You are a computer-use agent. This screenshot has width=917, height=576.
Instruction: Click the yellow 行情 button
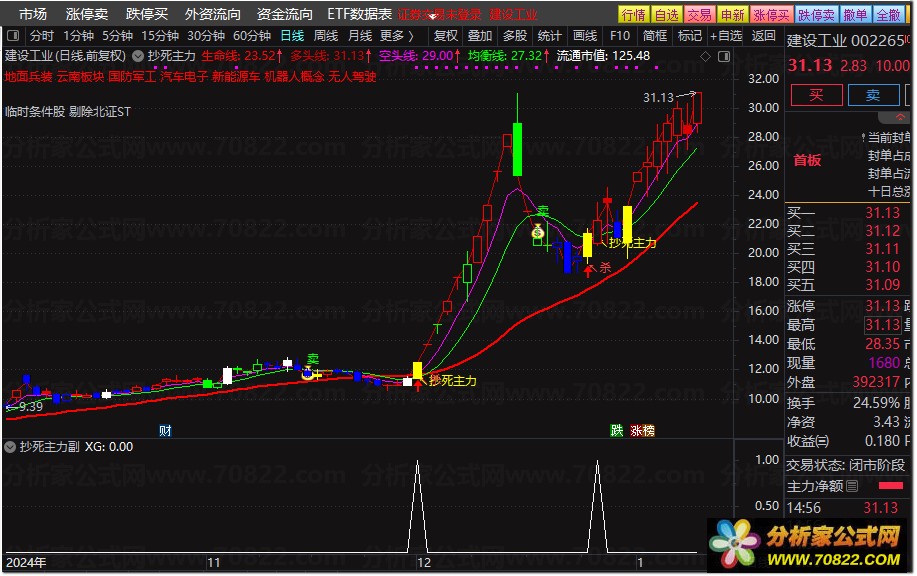click(633, 15)
